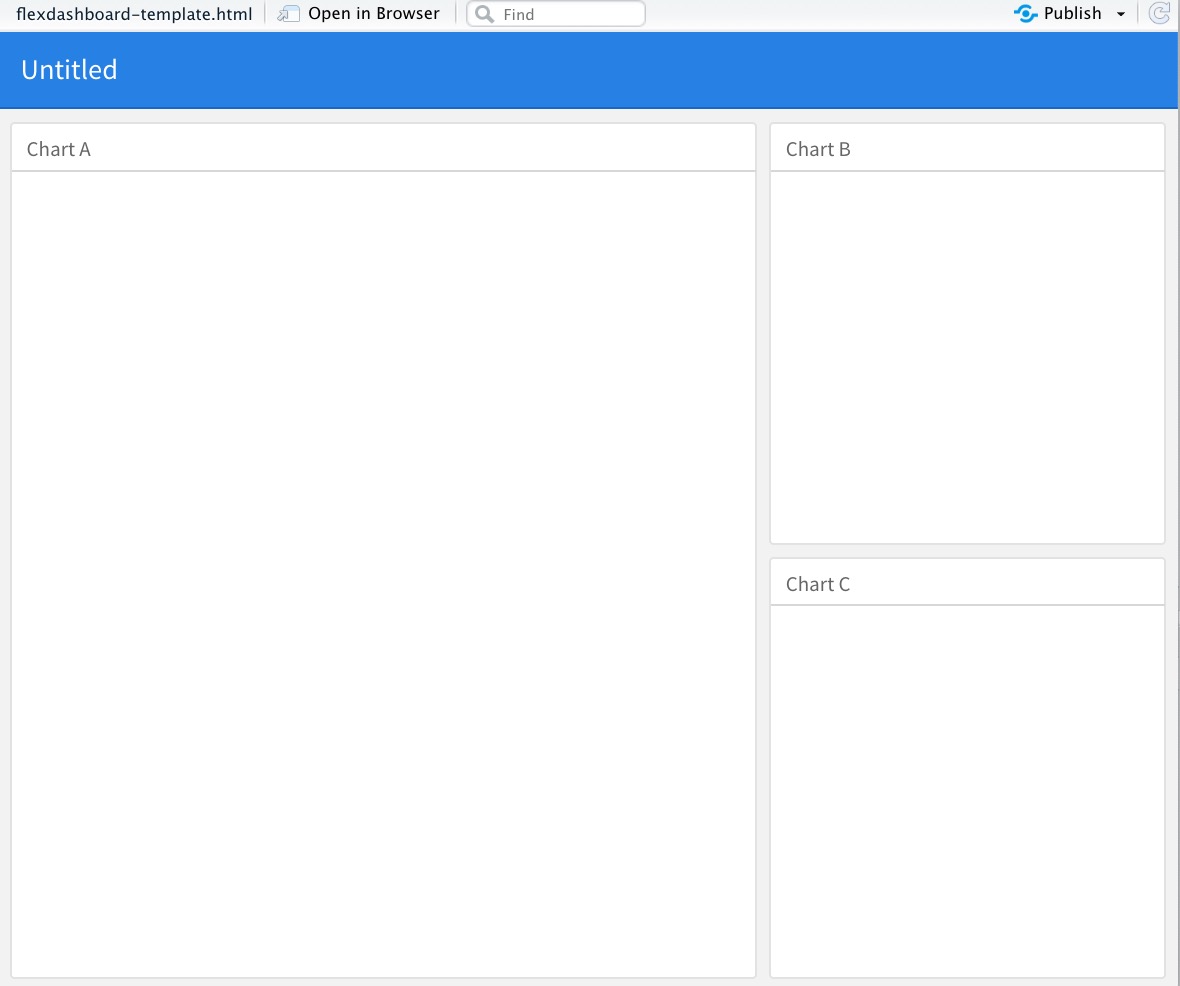The height and width of the screenshot is (986, 1180).
Task: Refresh the viewer with the reload icon
Action: [1160, 14]
